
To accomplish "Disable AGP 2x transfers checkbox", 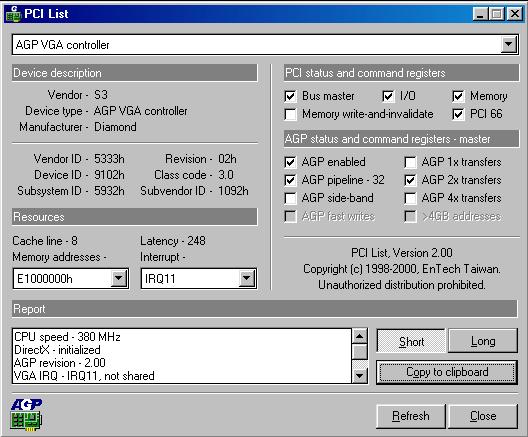I will pyautogui.click(x=410, y=180).
